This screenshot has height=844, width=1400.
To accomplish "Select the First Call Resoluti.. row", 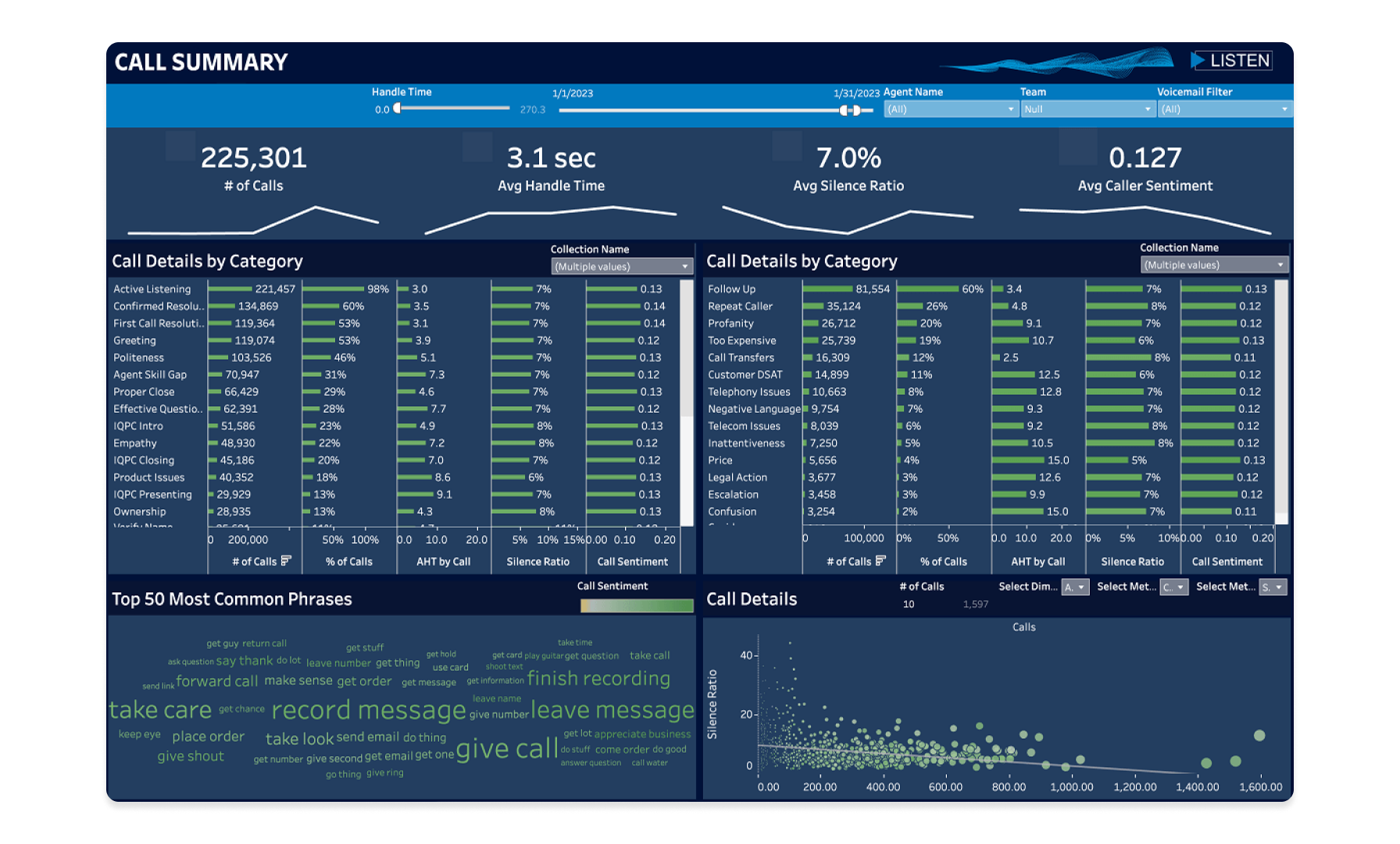I will 395,324.
